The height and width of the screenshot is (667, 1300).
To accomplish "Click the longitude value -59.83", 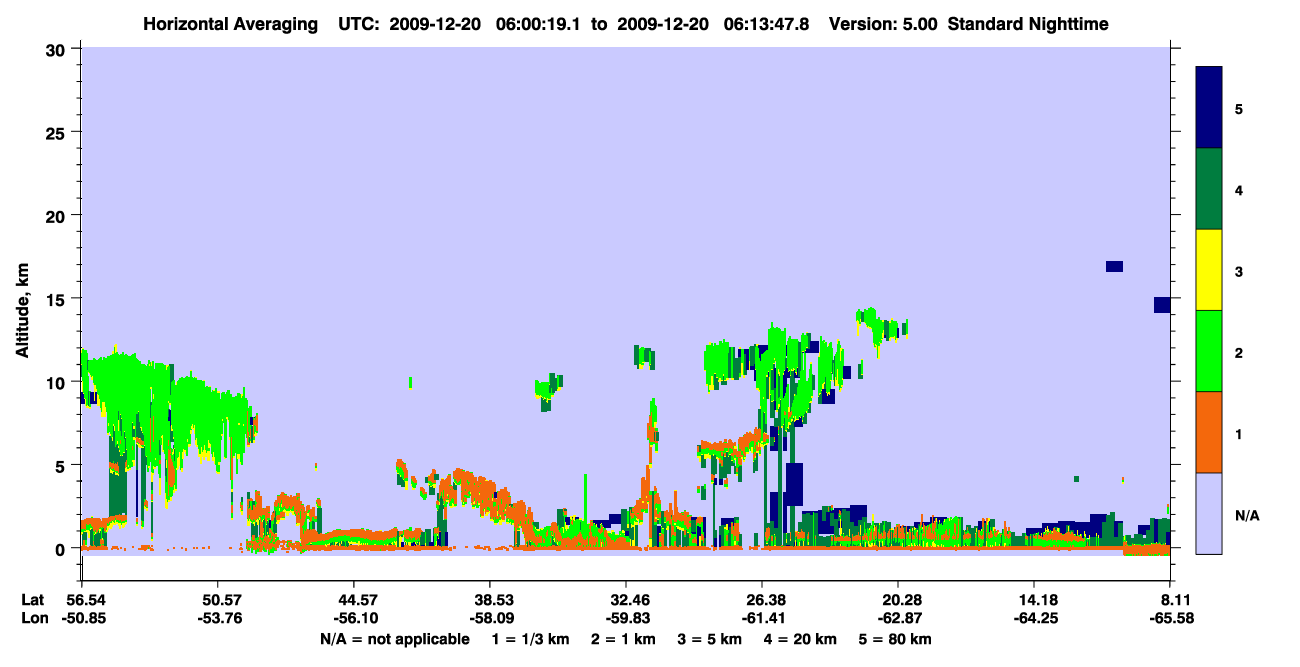I will [x=626, y=618].
